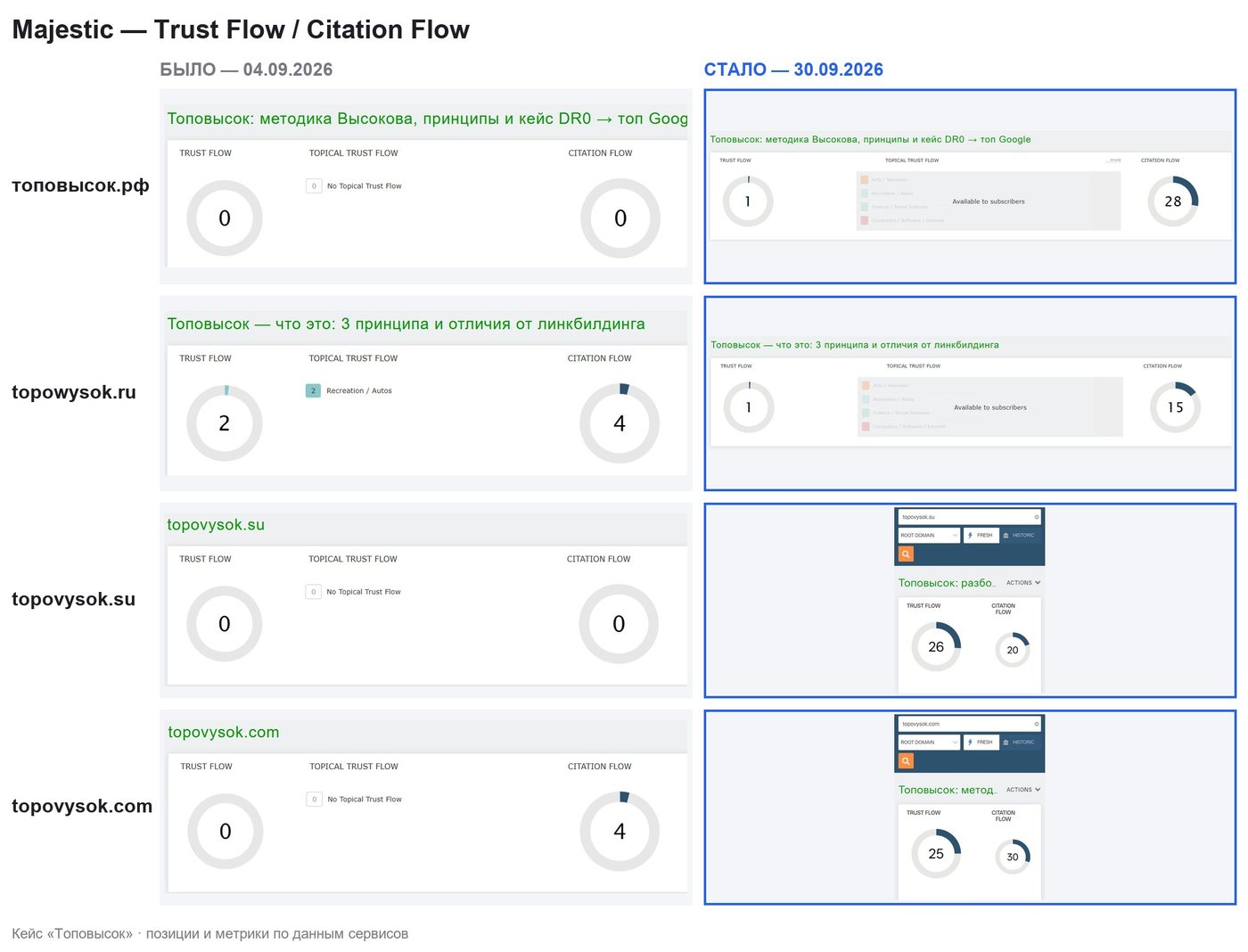Expand the Actions menu beside "Топовысок: метод…"
1248x952 pixels.
tap(1023, 790)
